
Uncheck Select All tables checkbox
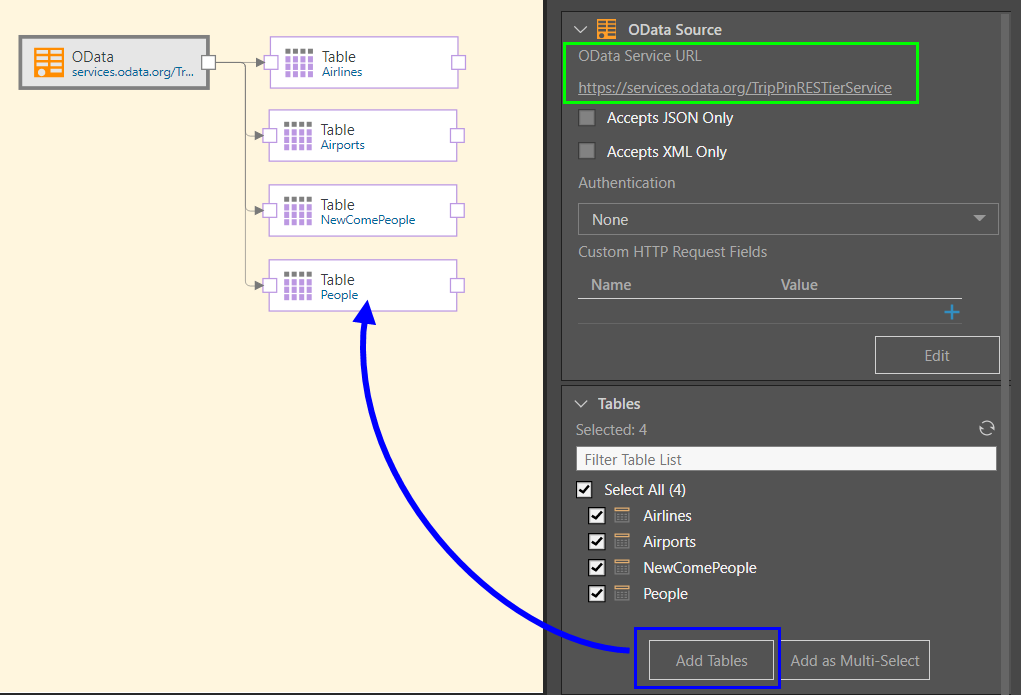[x=585, y=490]
